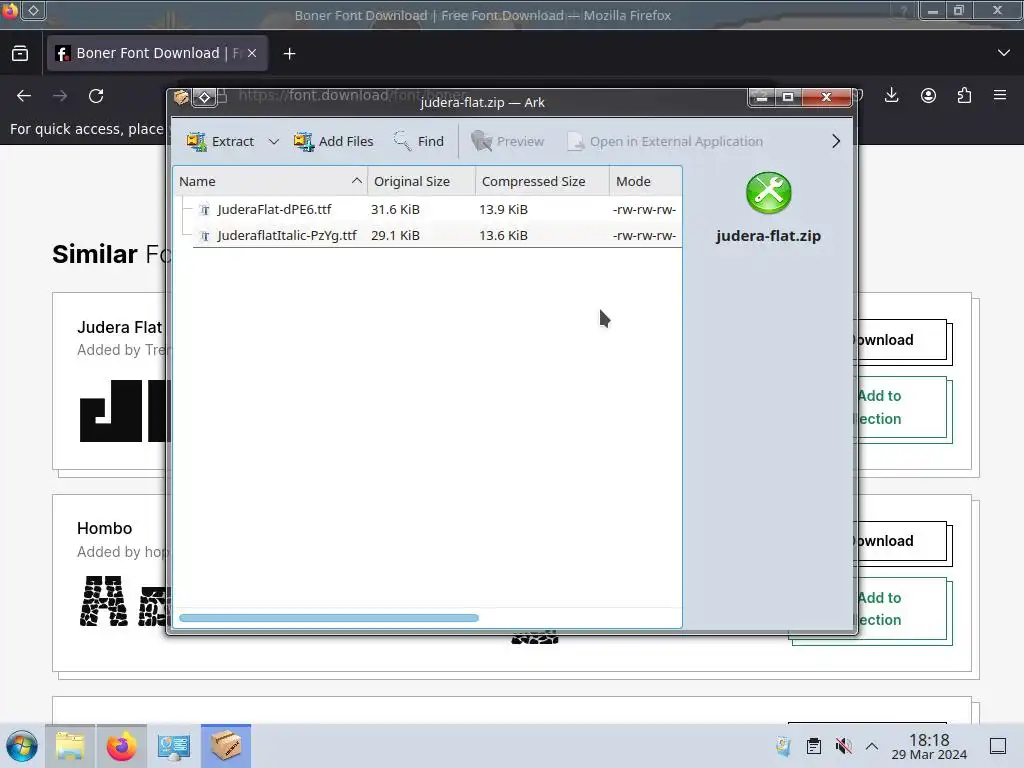This screenshot has width=1024, height=768.
Task: Expand the Ark toolbar overflow chevron
Action: (x=836, y=141)
